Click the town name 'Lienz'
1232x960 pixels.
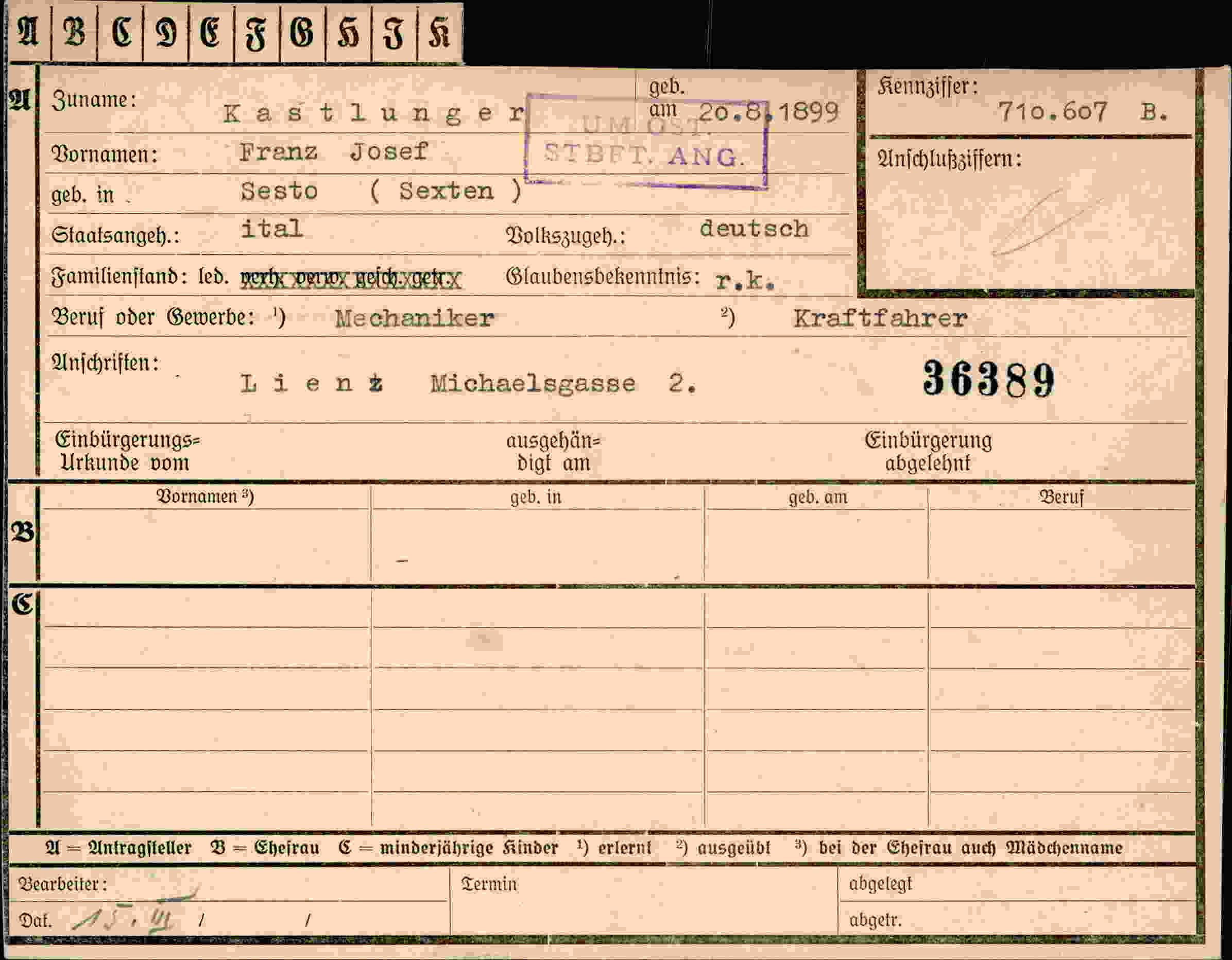pos(312,384)
